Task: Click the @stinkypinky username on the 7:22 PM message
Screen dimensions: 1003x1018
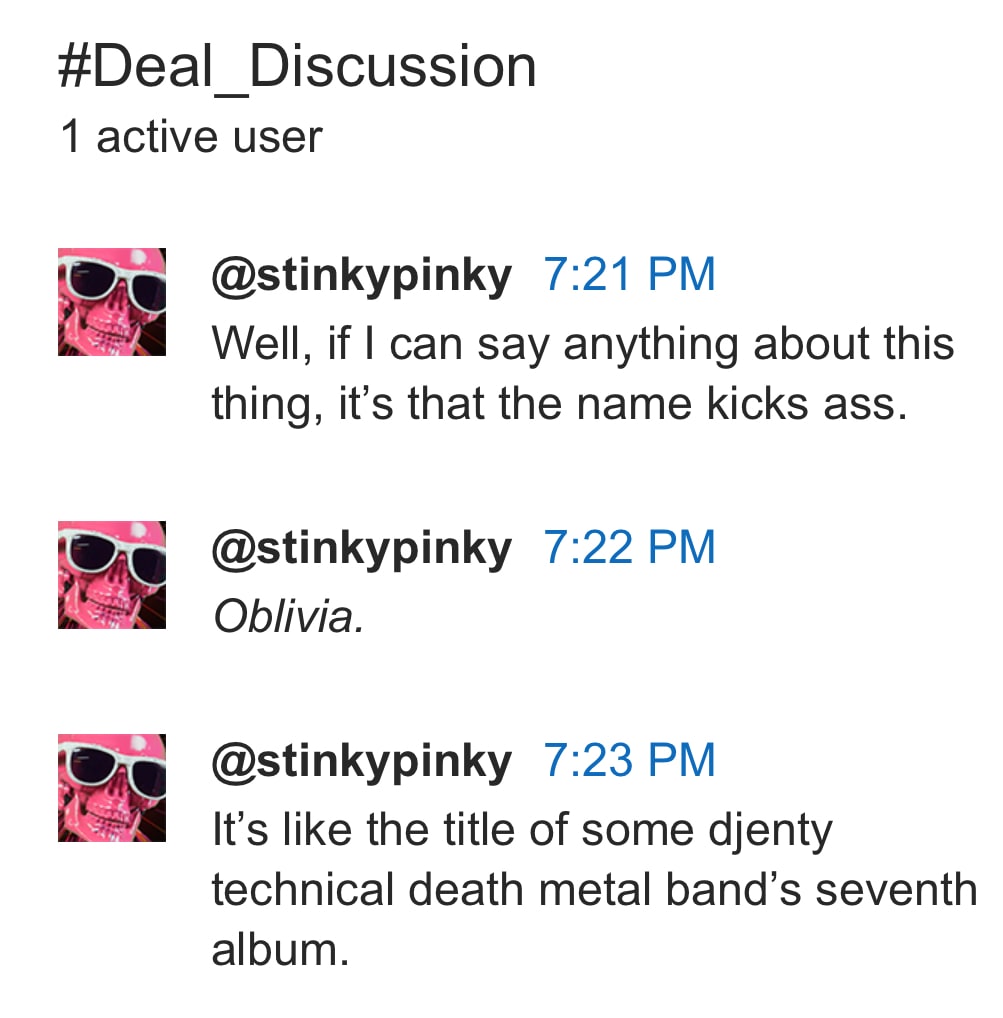Action: tap(361, 548)
